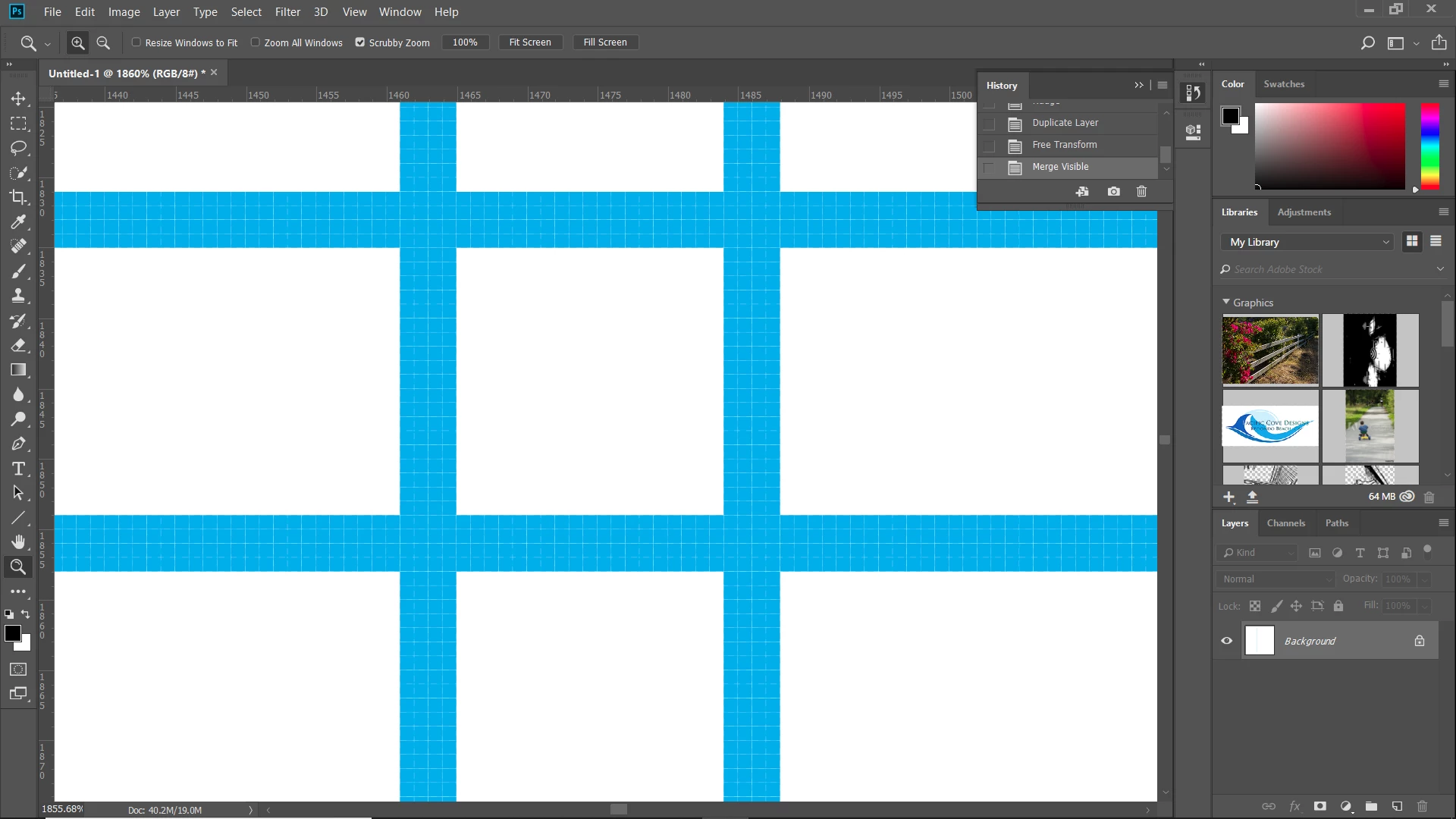This screenshot has width=1456, height=819.
Task: Open the Filter menu
Action: coord(287,12)
